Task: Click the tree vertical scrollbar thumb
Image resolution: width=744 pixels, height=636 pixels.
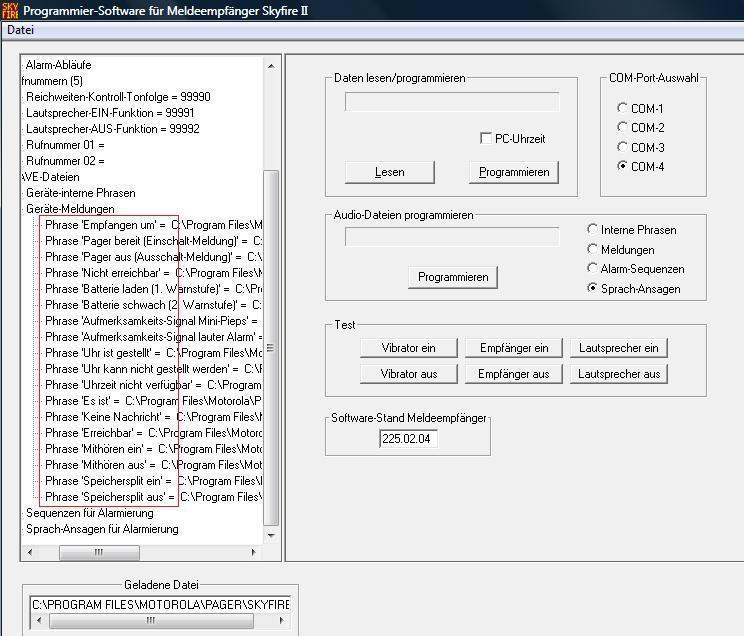Action: coord(271,348)
